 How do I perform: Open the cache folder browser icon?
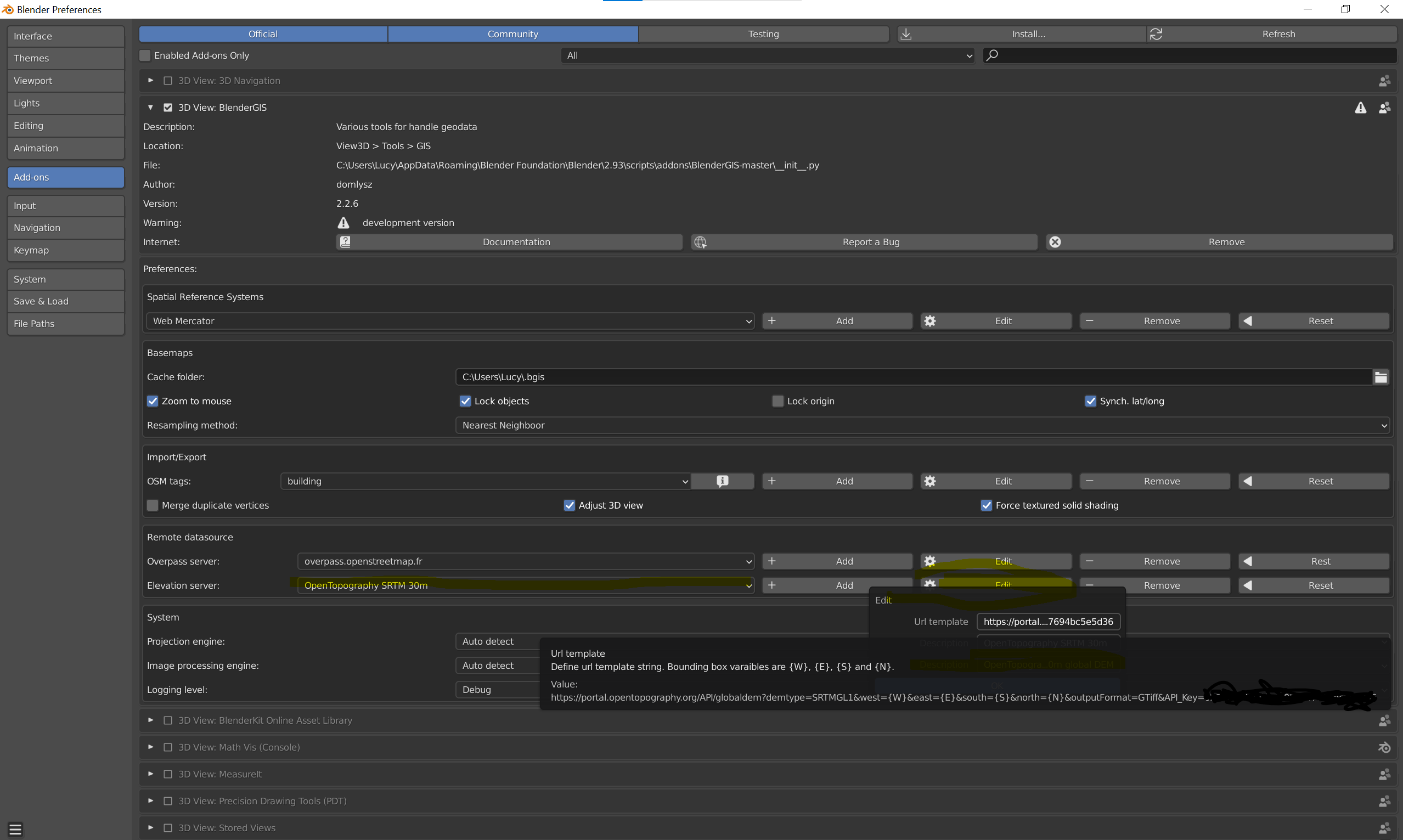click(x=1381, y=376)
